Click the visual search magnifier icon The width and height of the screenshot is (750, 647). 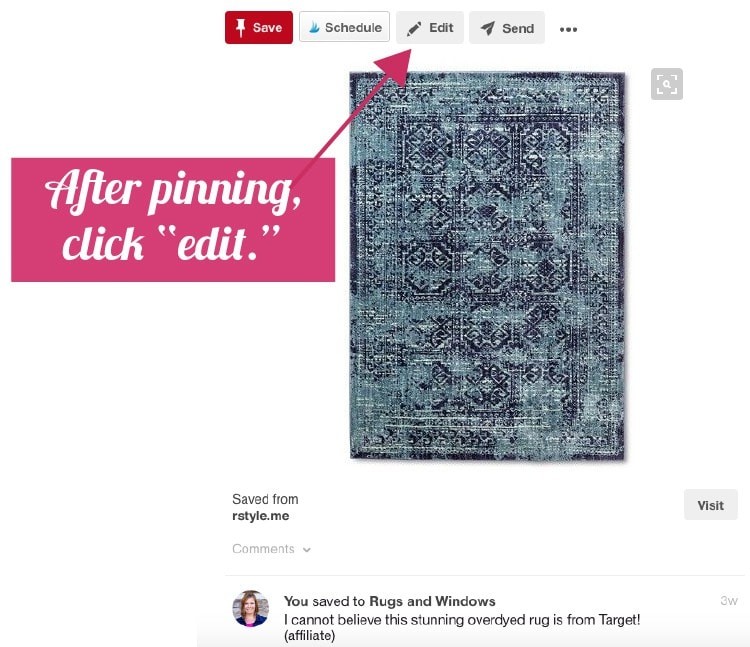pos(667,85)
